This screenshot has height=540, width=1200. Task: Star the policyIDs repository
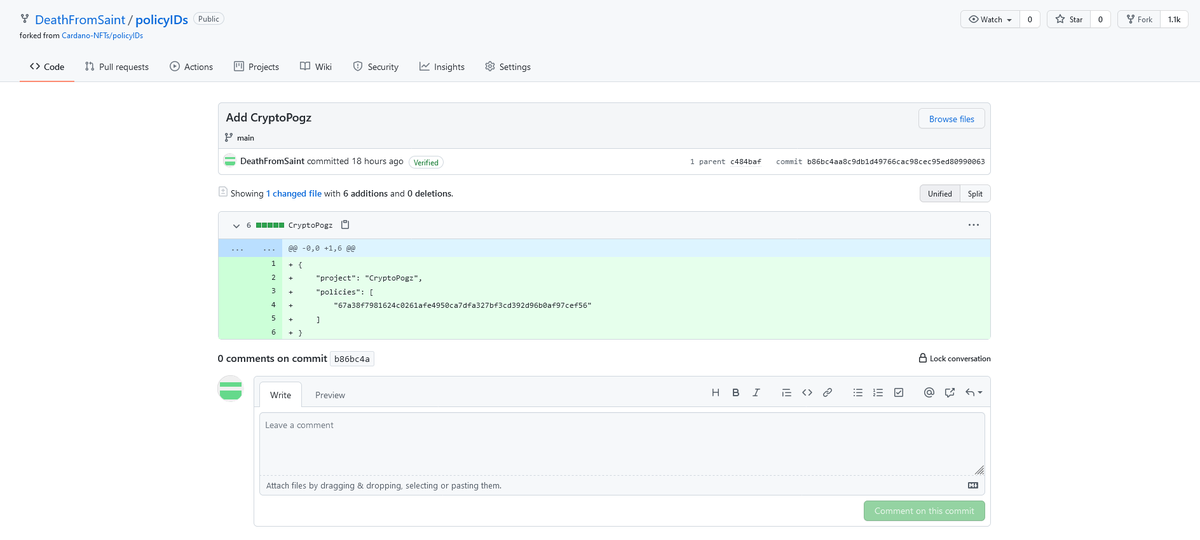pyautogui.click(x=1069, y=19)
